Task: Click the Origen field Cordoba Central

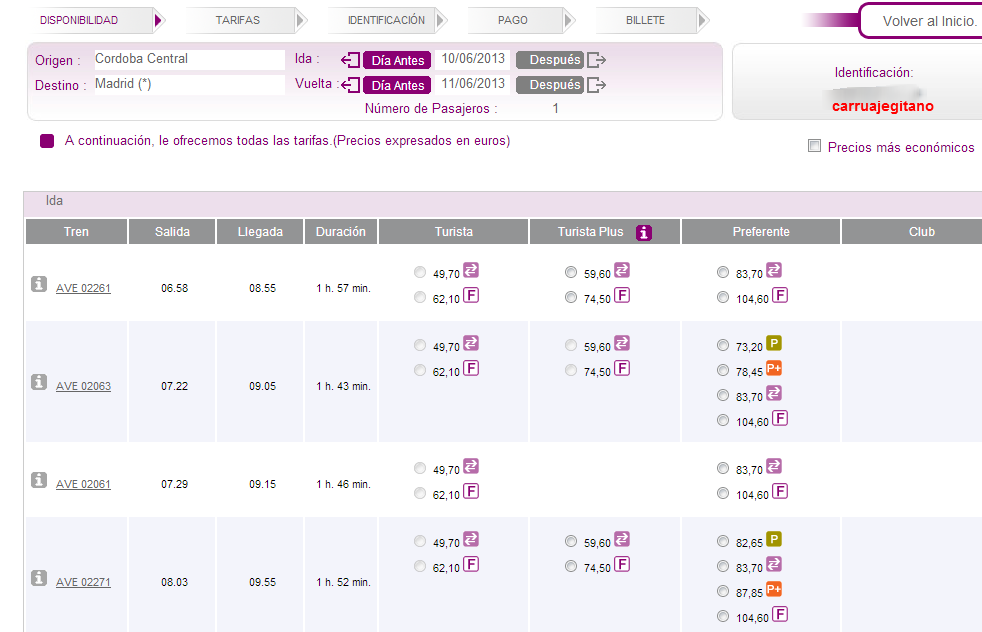Action: pos(190,60)
